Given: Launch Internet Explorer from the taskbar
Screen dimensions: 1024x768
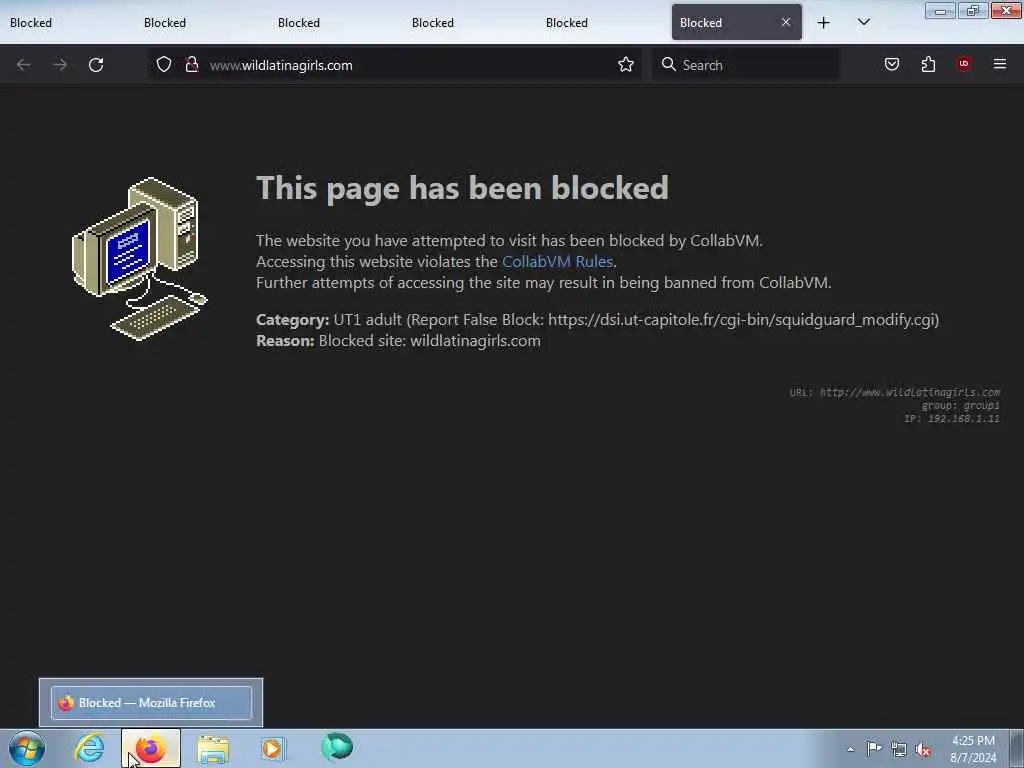Looking at the screenshot, I should [x=89, y=748].
